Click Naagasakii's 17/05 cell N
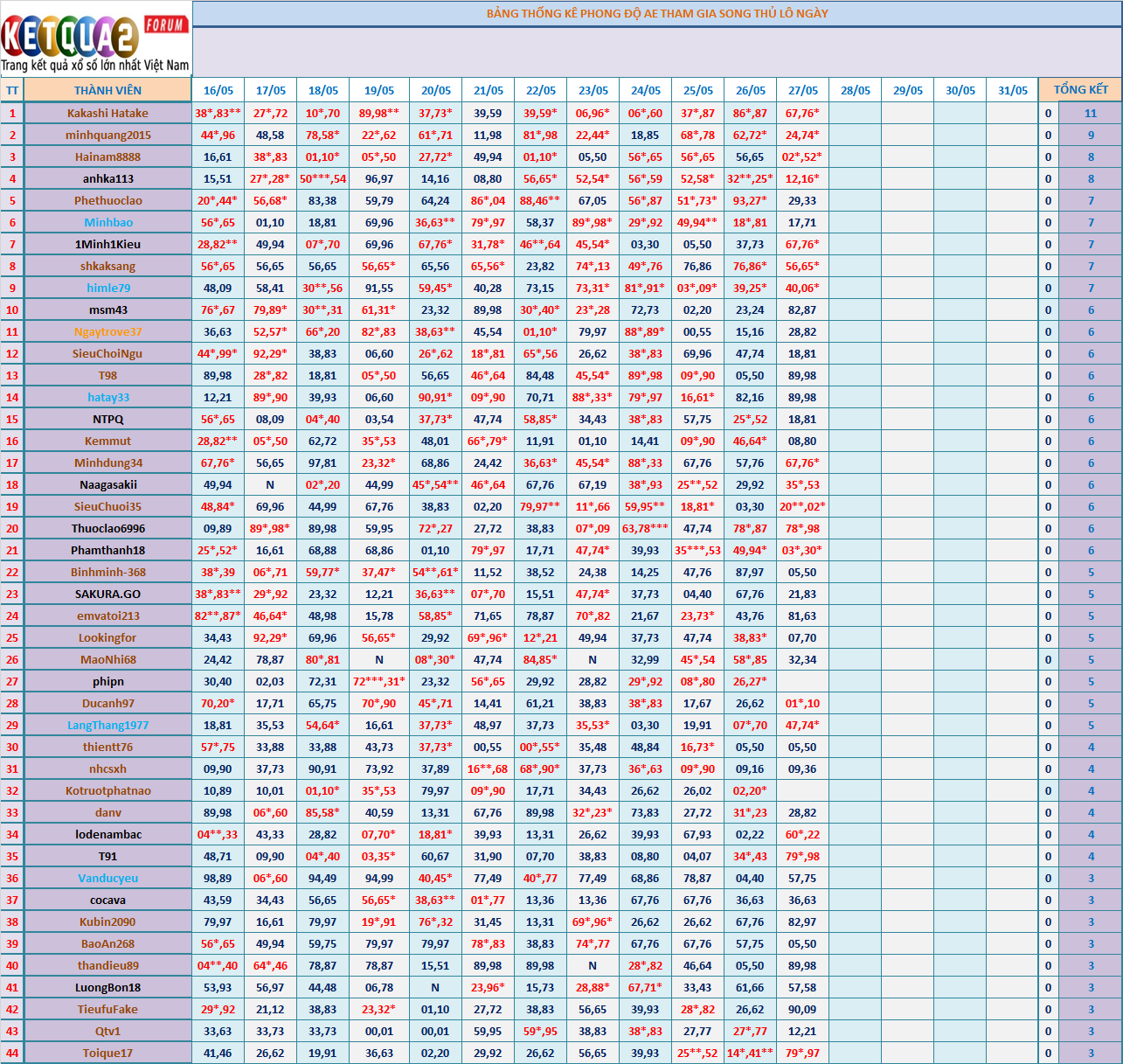Screen dimensions: 1123x1064 [270, 484]
